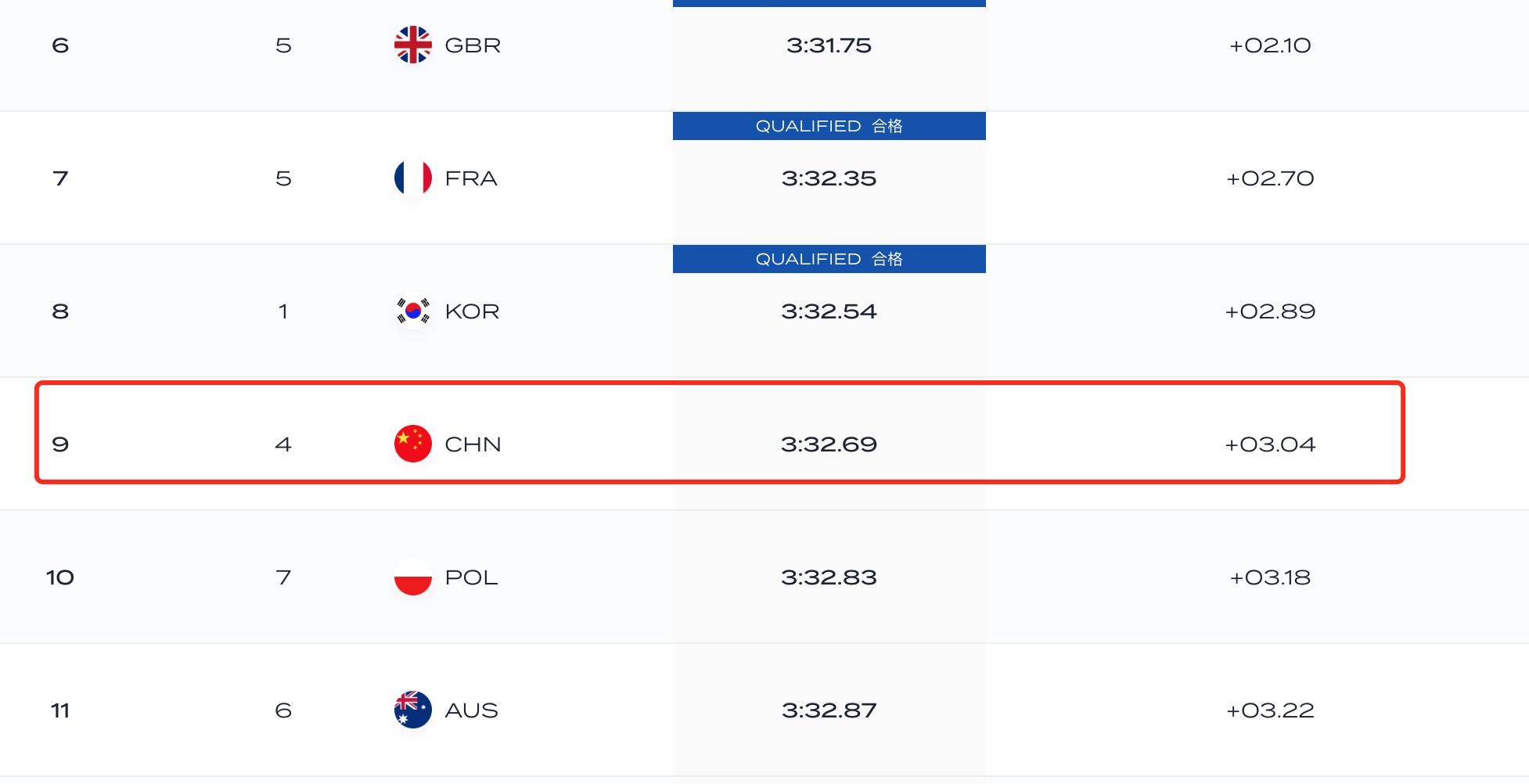Click the POL team label
Image resolution: width=1529 pixels, height=784 pixels.
(x=470, y=577)
